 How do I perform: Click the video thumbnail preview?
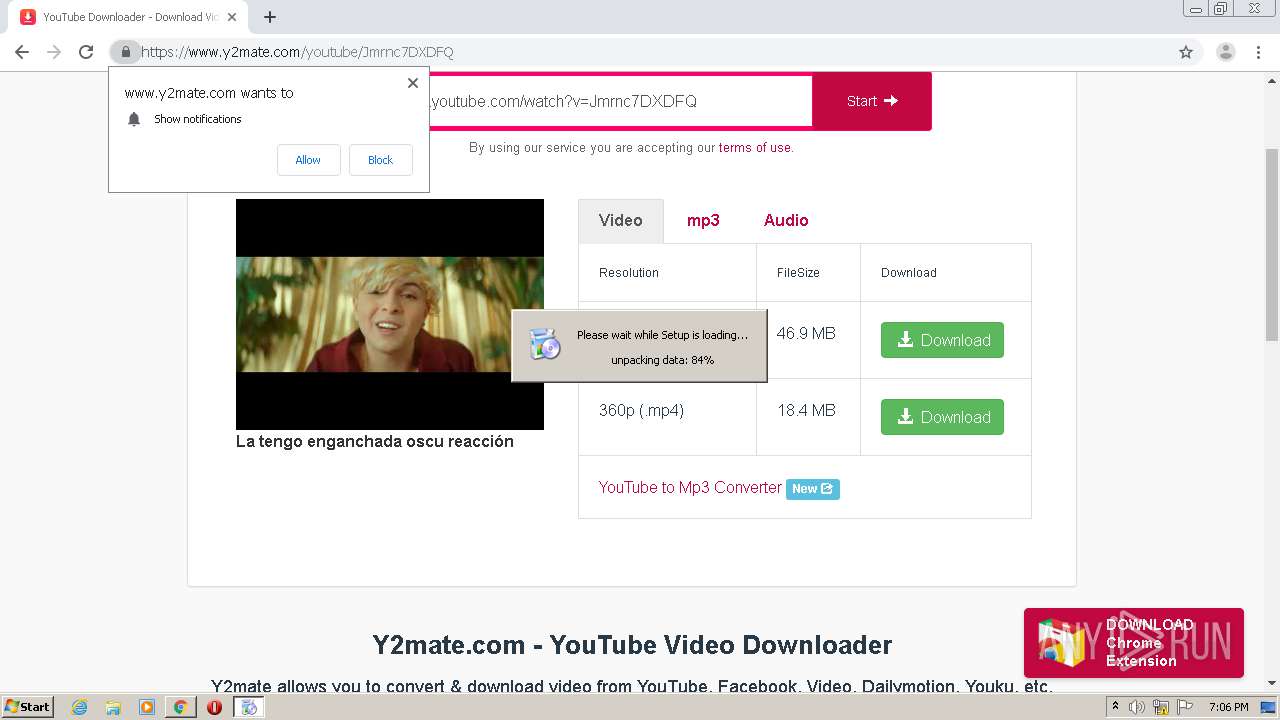(390, 314)
